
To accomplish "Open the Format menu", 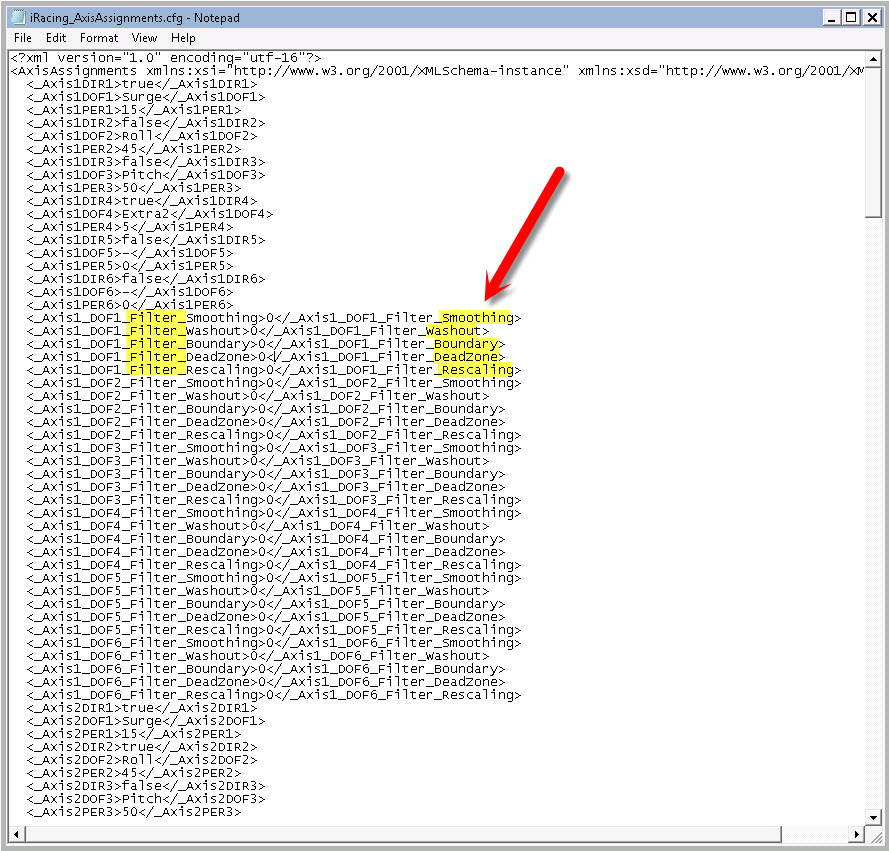I will (x=99, y=38).
